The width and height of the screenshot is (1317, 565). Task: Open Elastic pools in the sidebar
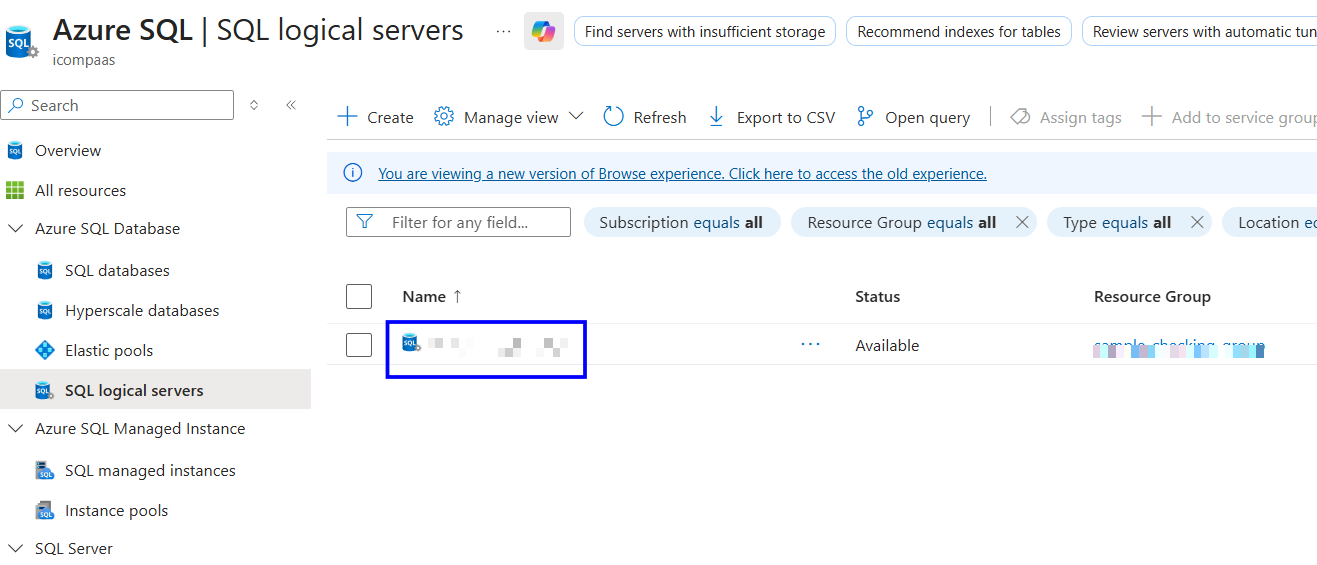[x=109, y=351]
